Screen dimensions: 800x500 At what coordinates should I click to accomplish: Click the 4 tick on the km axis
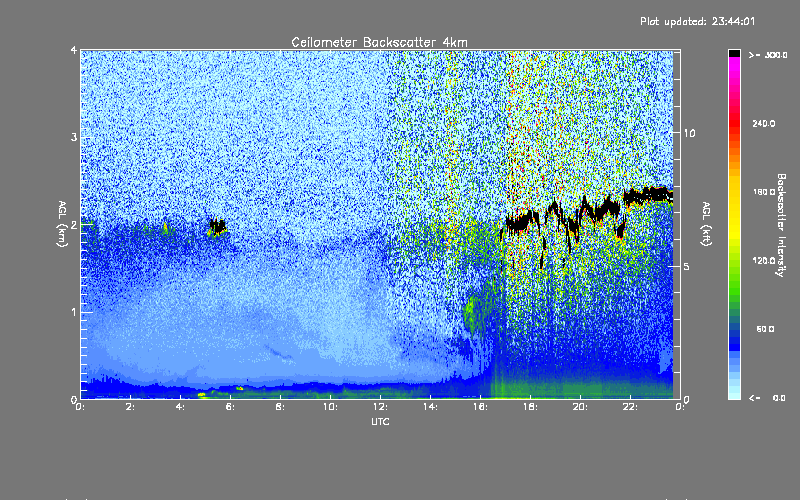point(74,50)
